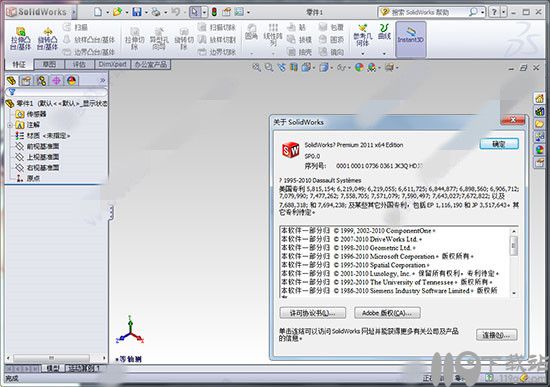This screenshot has height=387, width=550.
Task: Open the SolidWorks logo menu flyout arrow
Action: (74, 12)
